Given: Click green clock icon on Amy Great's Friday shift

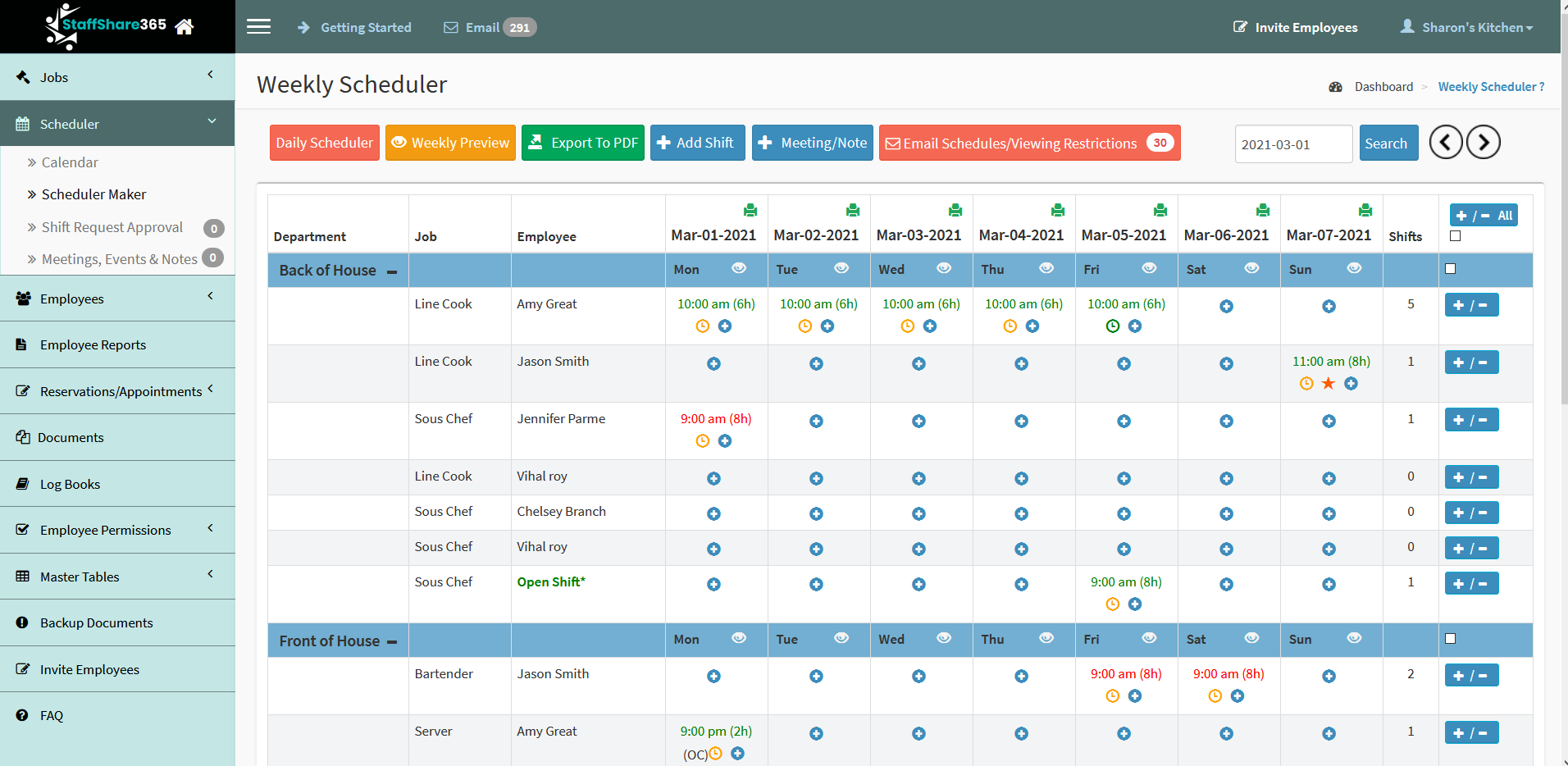Looking at the screenshot, I should tap(1112, 326).
